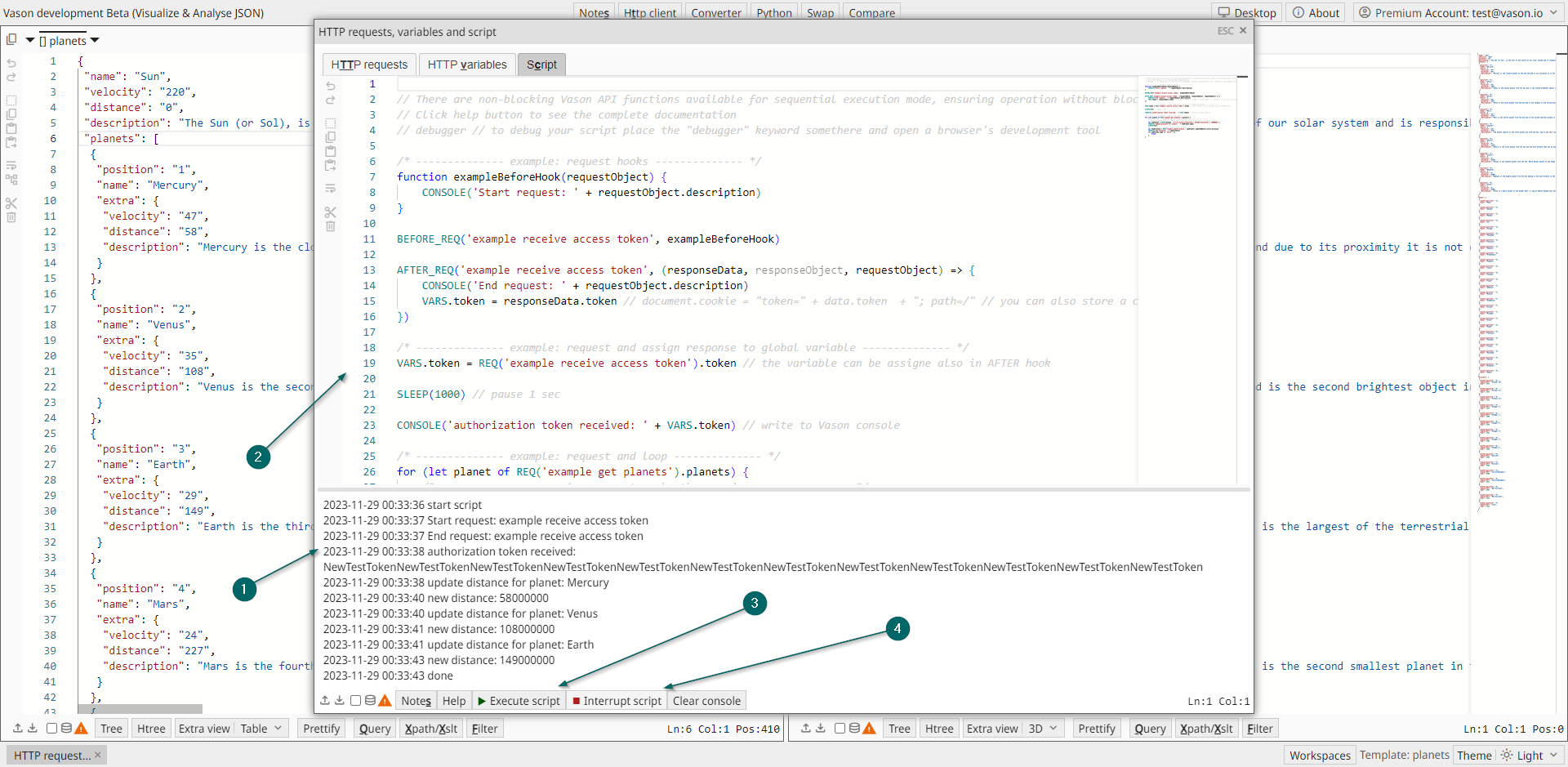Image resolution: width=1568 pixels, height=767 pixels.
Task: Select the Script tab
Action: (x=541, y=65)
